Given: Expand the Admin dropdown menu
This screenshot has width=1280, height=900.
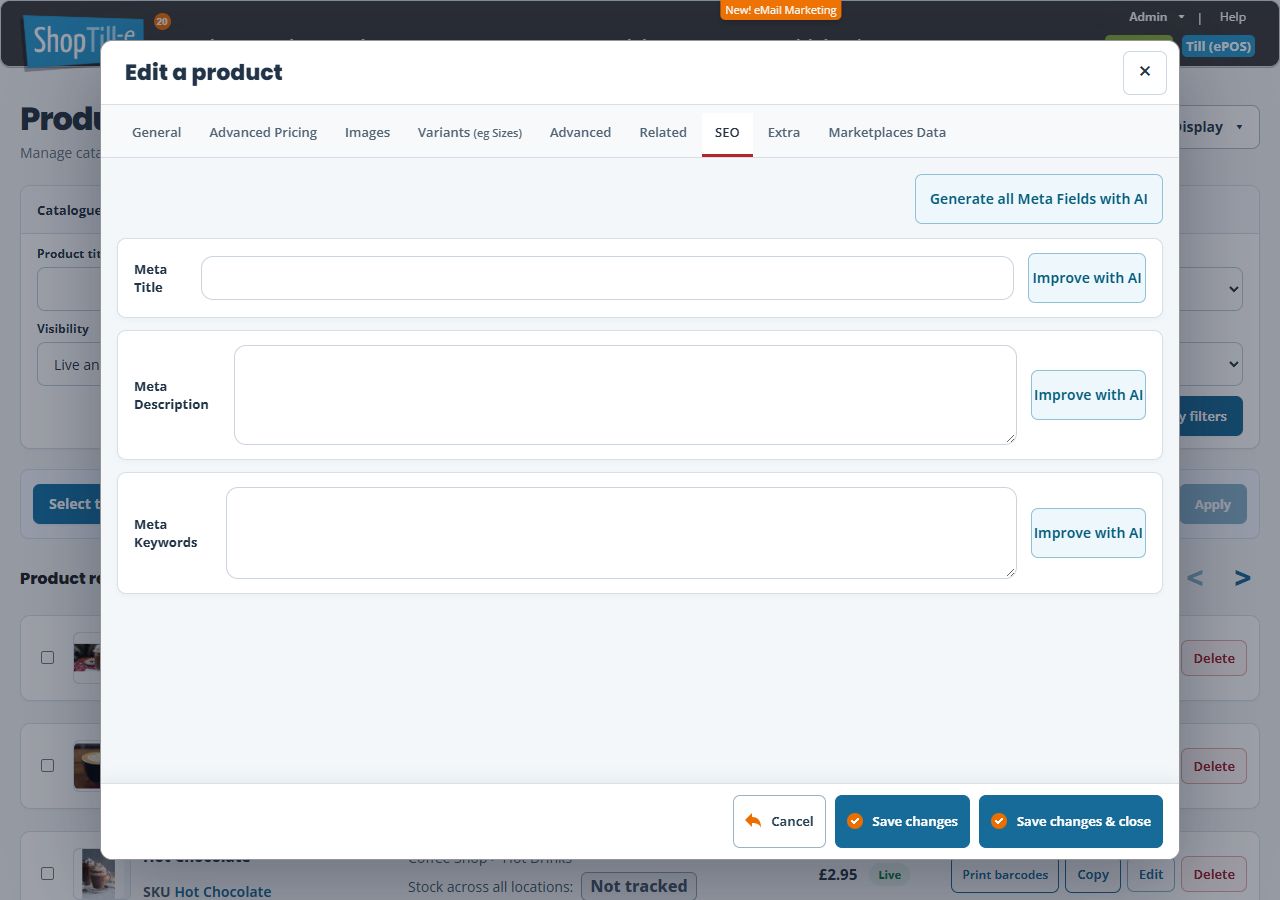Looking at the screenshot, I should pos(1156,17).
